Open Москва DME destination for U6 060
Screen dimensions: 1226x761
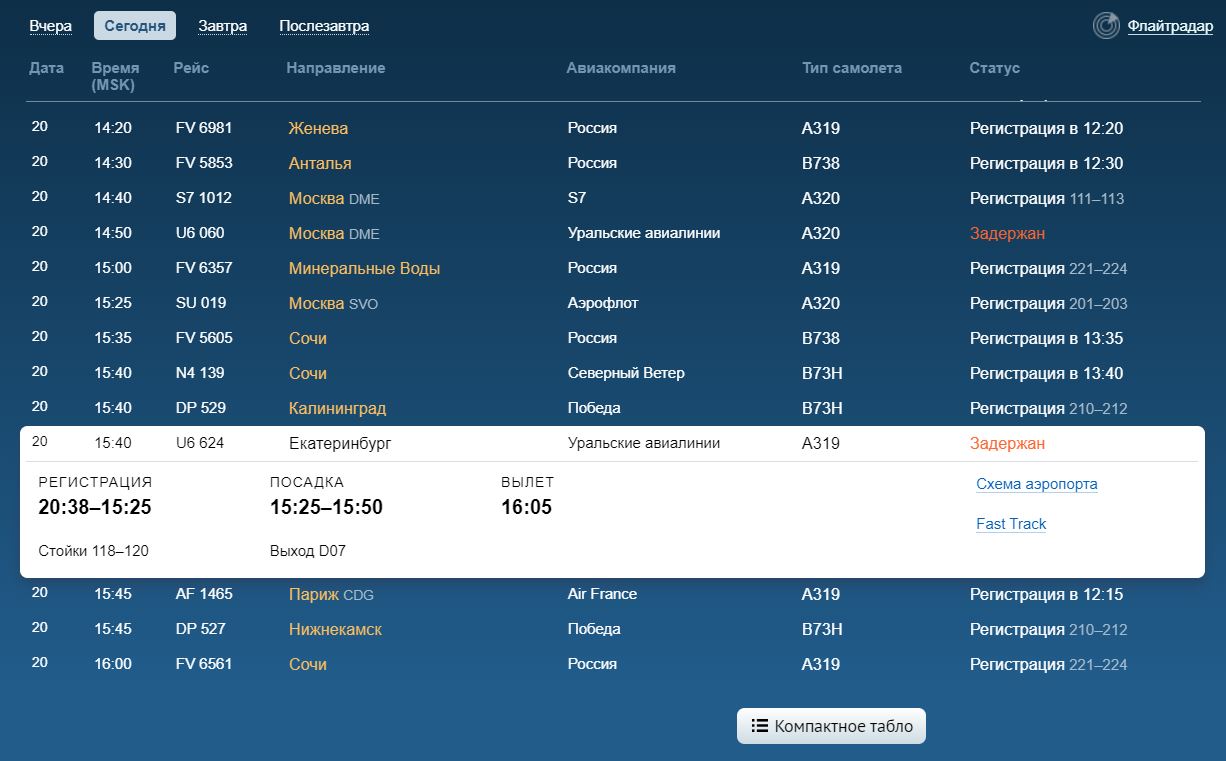pos(334,233)
